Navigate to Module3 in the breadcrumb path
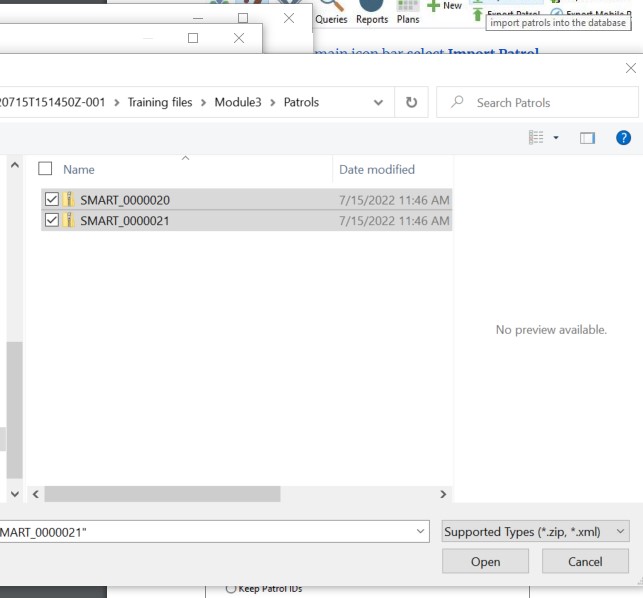The width and height of the screenshot is (643, 598). 238,102
